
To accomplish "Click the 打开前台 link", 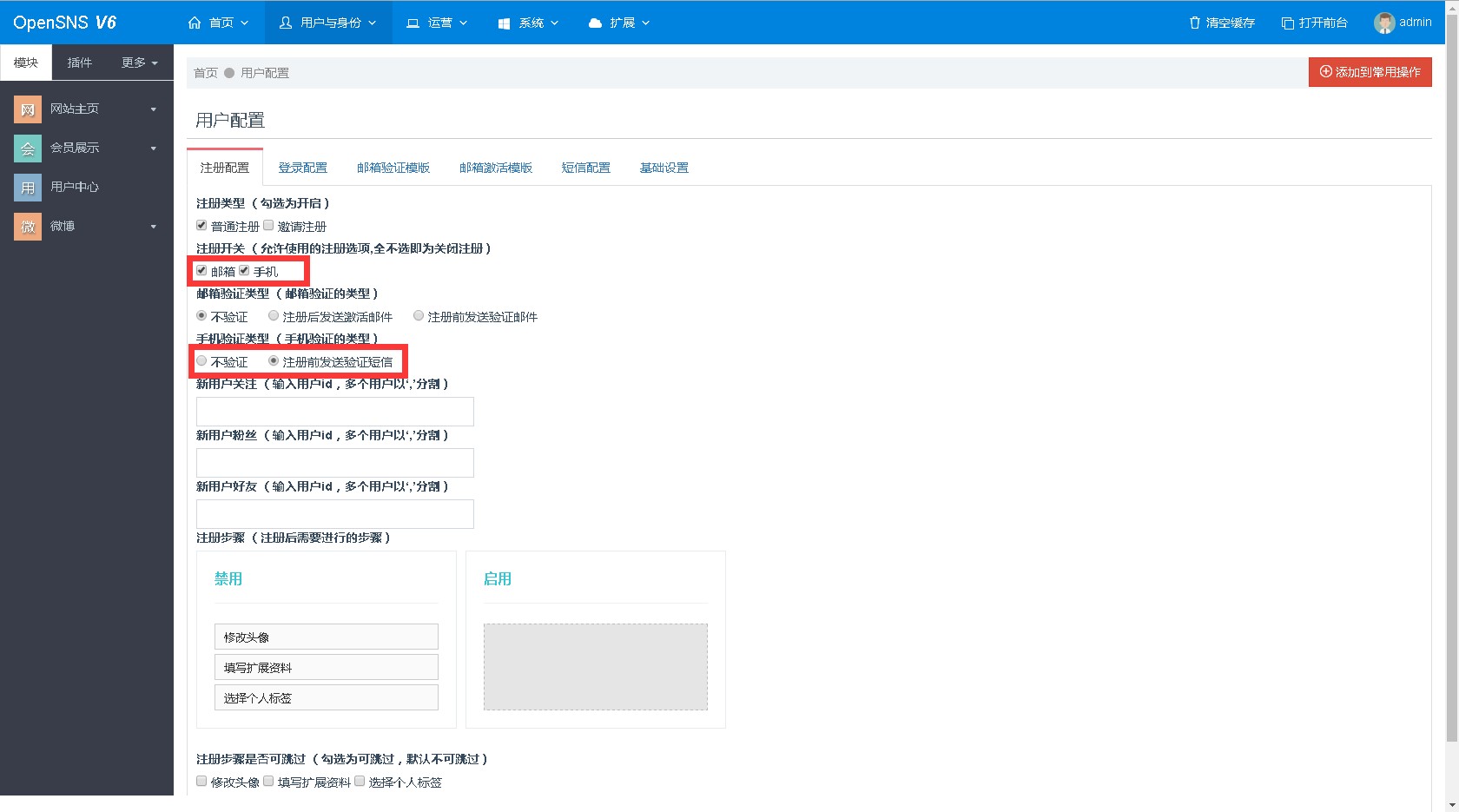I will [x=1315, y=23].
